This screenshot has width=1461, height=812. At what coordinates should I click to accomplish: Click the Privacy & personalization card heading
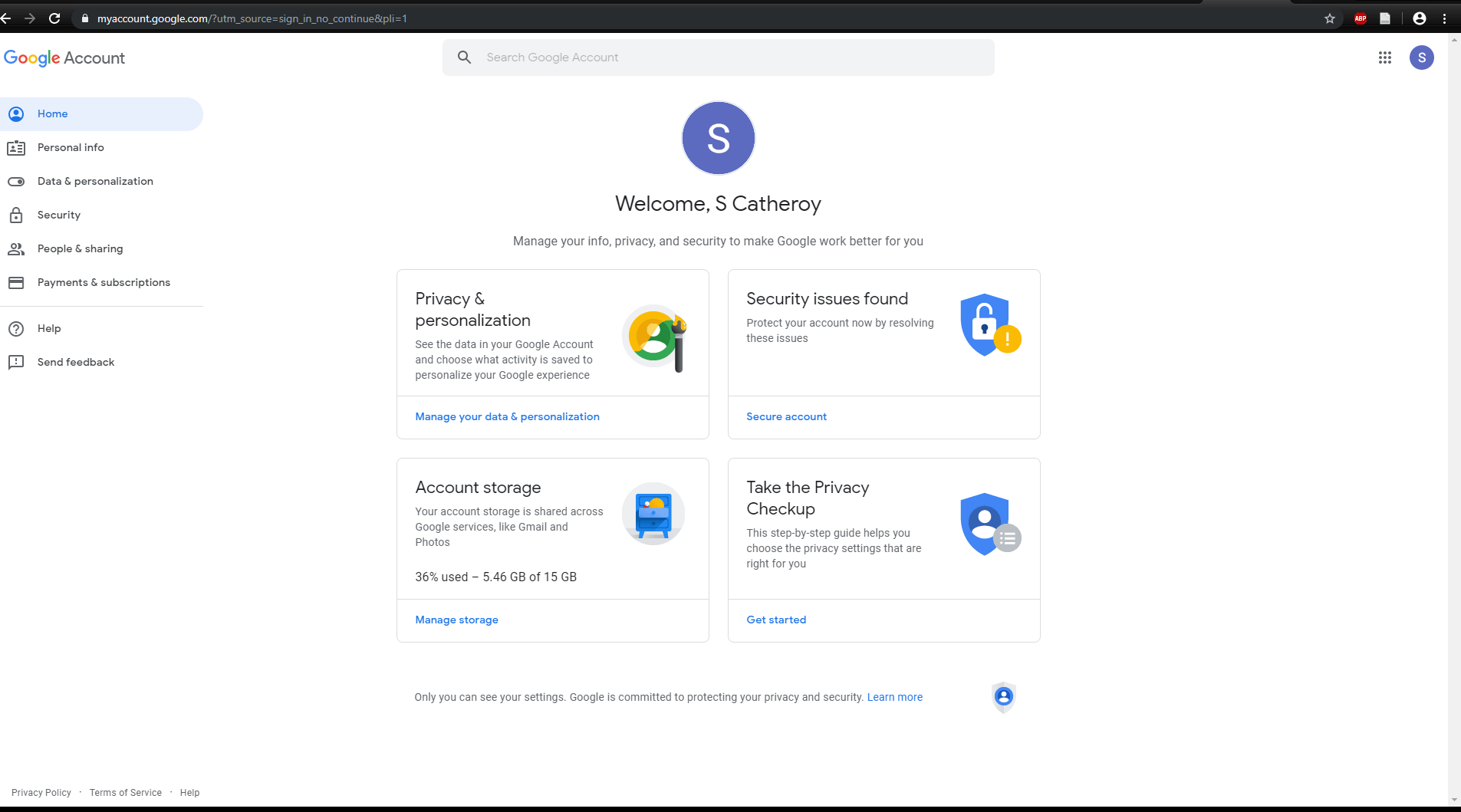472,310
